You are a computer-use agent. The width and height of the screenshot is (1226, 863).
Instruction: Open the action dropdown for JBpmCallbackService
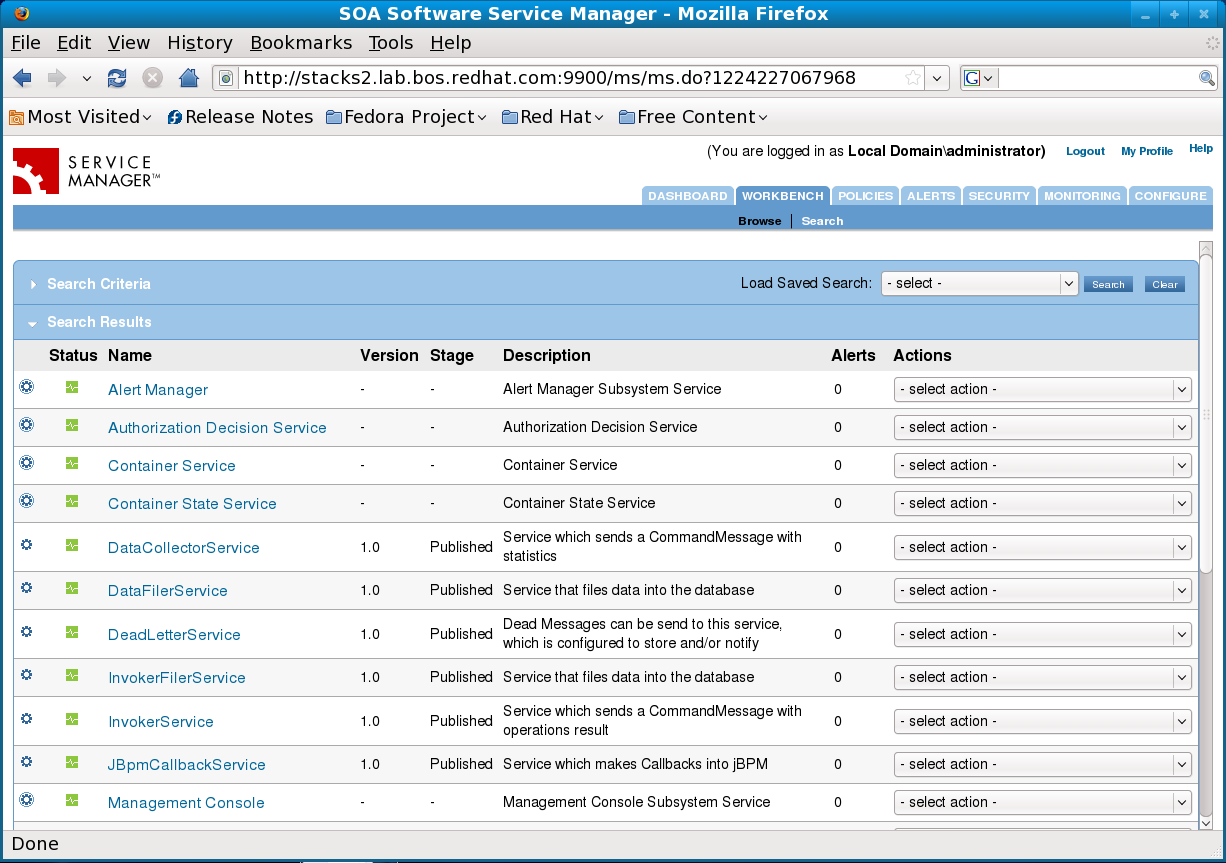pyautogui.click(x=1042, y=764)
